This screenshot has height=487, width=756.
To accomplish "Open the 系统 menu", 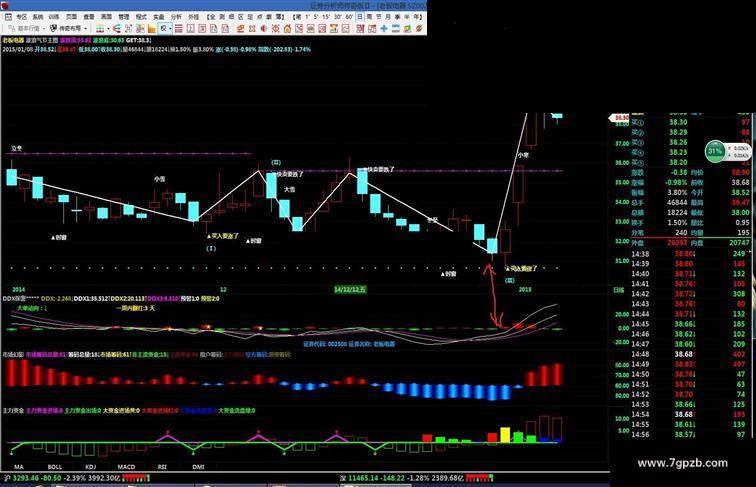I will pyautogui.click(x=38, y=17).
